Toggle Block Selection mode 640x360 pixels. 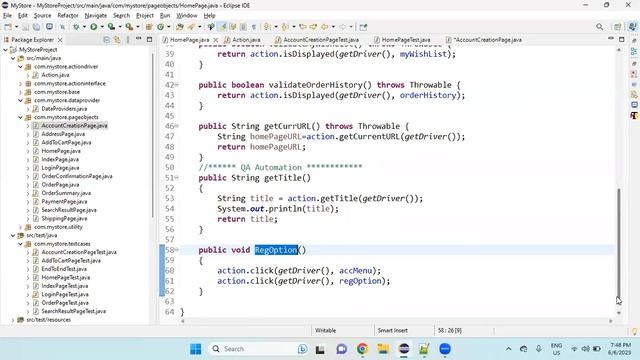243,27
